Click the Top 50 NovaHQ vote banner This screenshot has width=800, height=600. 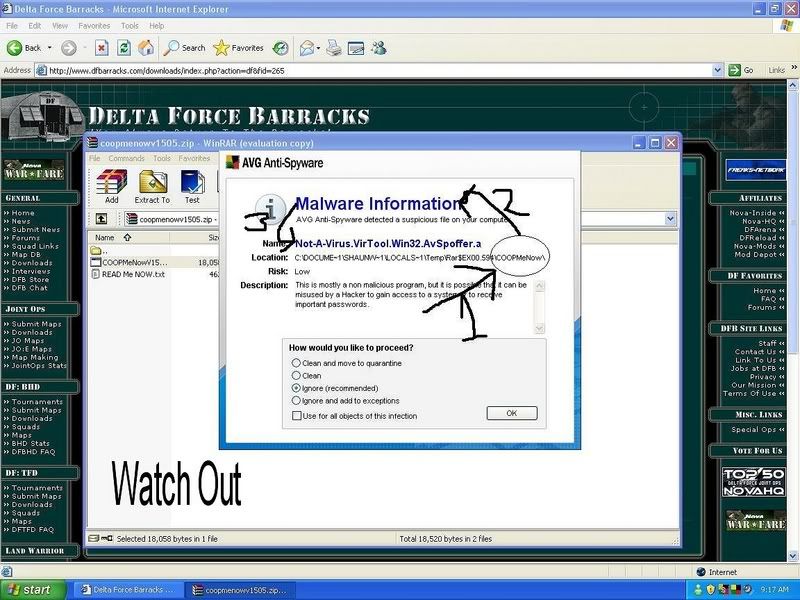pyautogui.click(x=754, y=482)
